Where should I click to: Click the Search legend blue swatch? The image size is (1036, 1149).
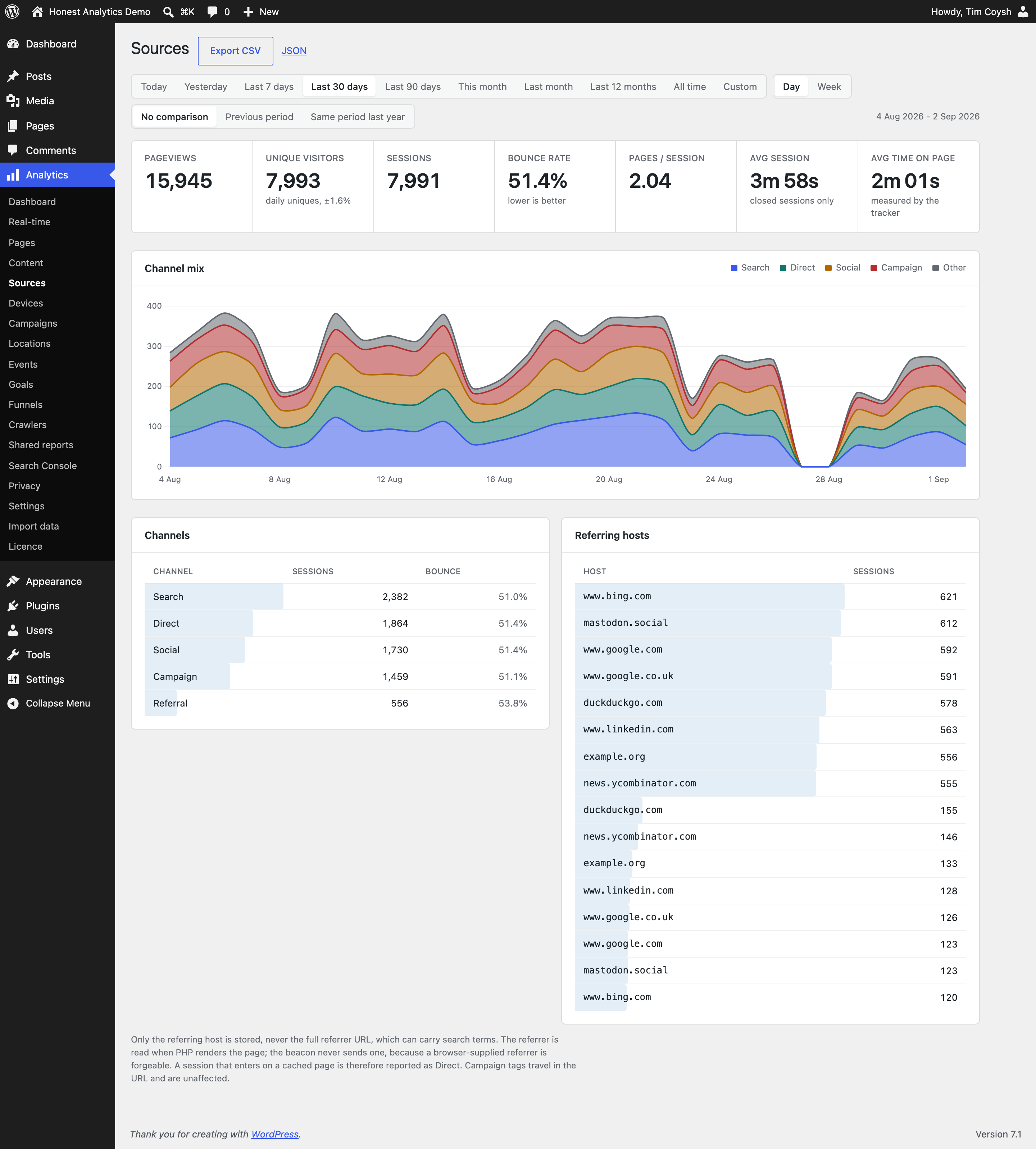tap(734, 268)
